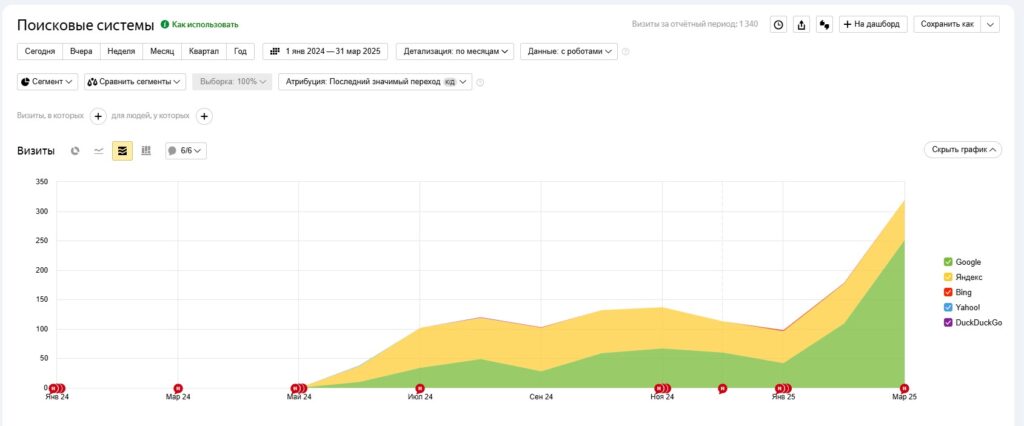Select the Неделя period tab
The image size is (1024, 426).
tap(121, 51)
